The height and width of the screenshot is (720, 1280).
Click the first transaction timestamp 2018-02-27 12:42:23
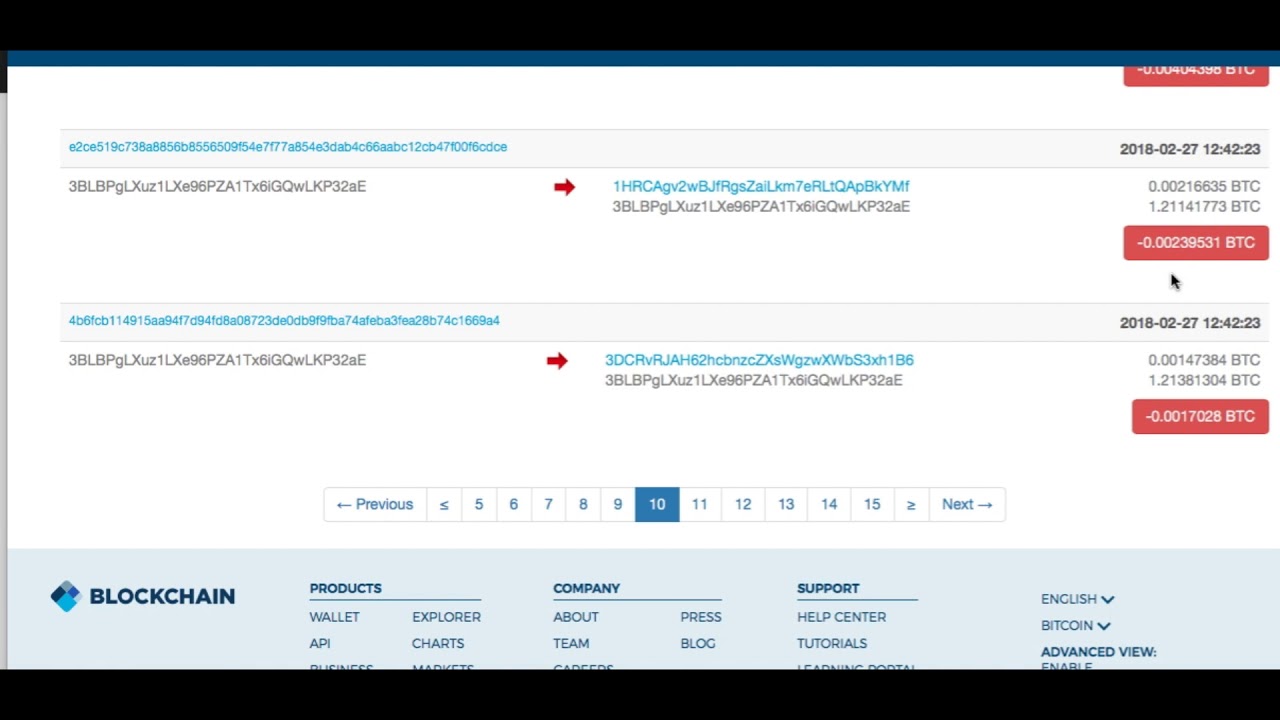tap(1190, 149)
